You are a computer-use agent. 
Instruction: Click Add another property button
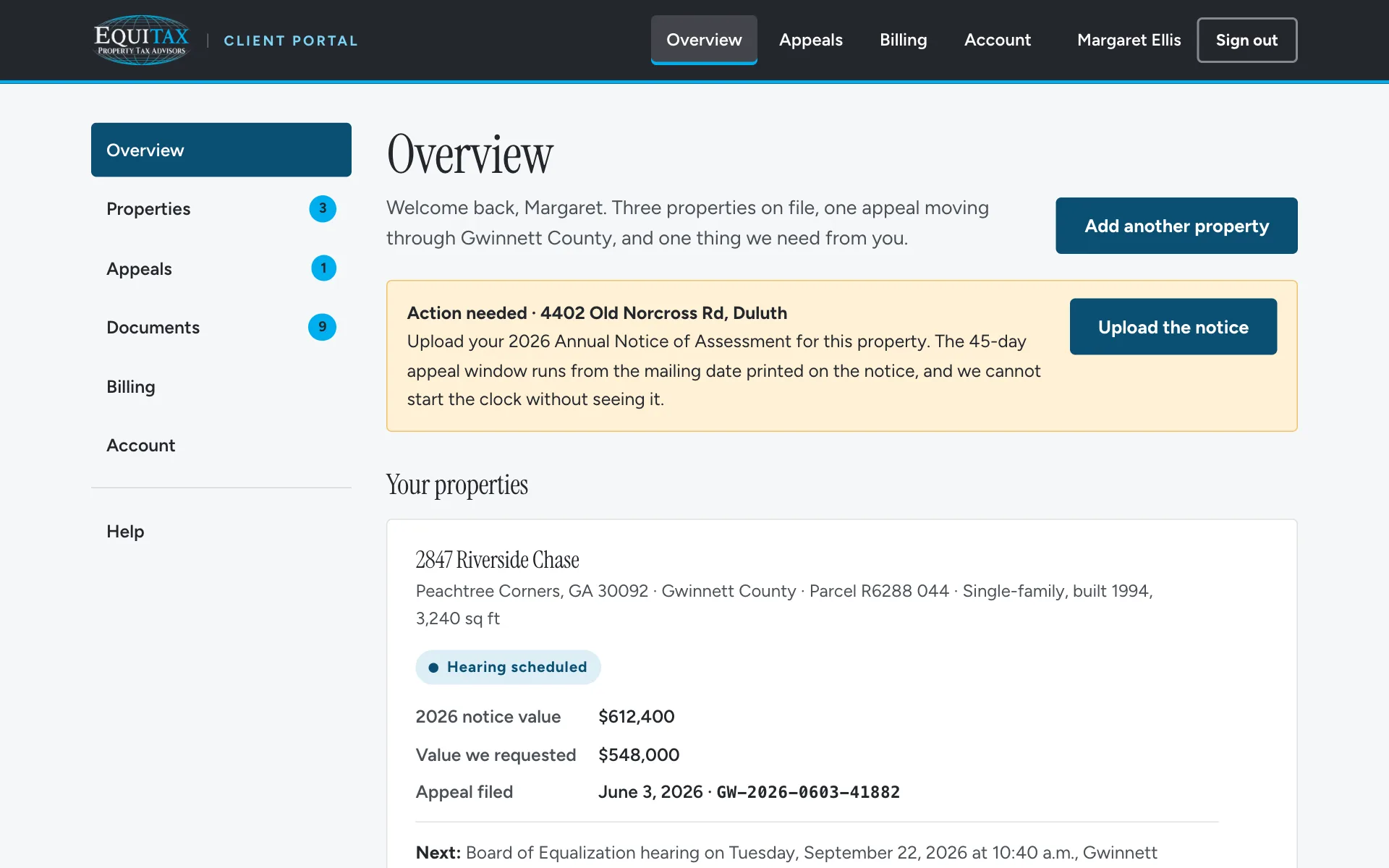1176,226
